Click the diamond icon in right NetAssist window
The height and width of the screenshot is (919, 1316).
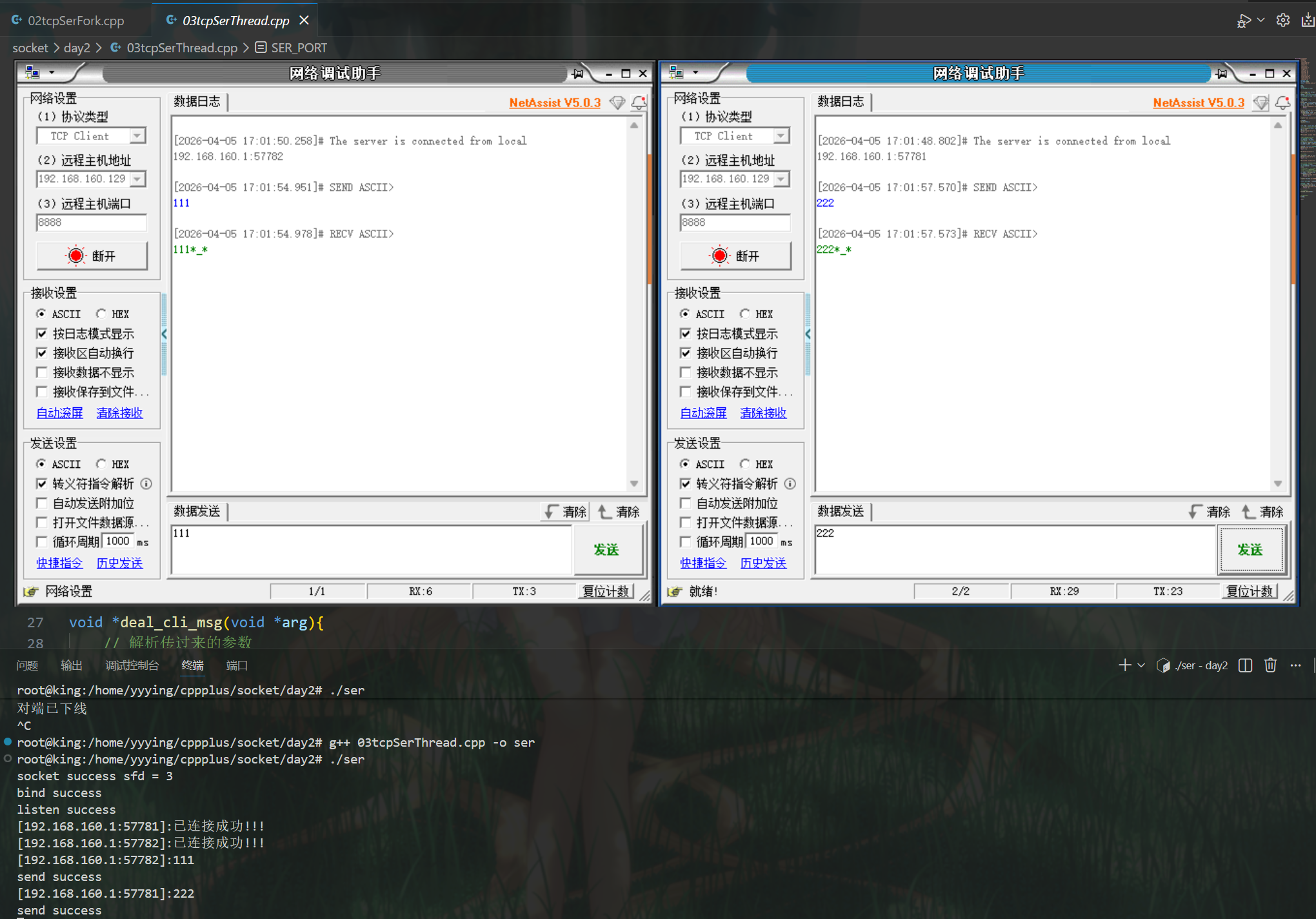coord(1261,102)
